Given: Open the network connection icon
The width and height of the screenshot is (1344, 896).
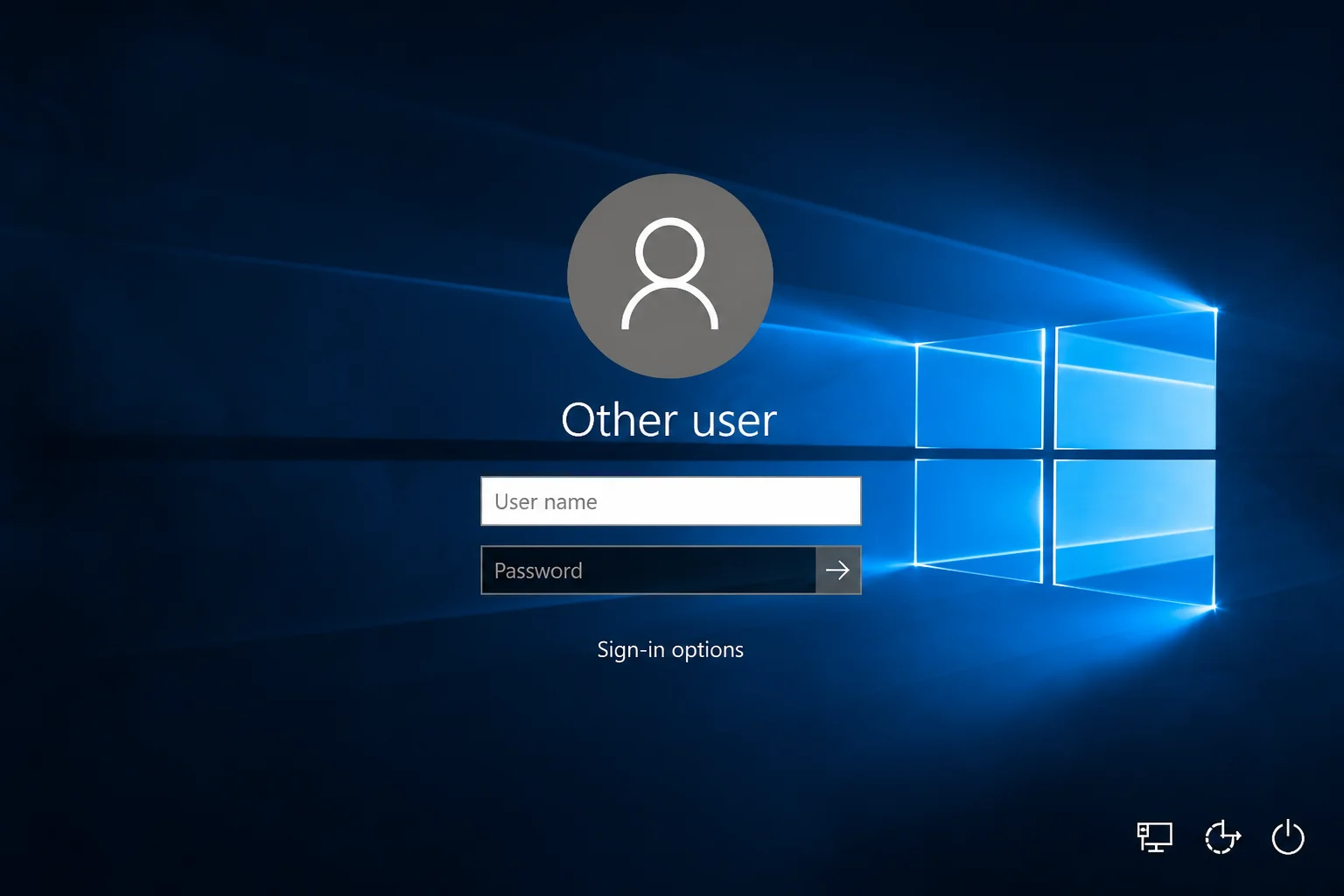Looking at the screenshot, I should click(1154, 837).
